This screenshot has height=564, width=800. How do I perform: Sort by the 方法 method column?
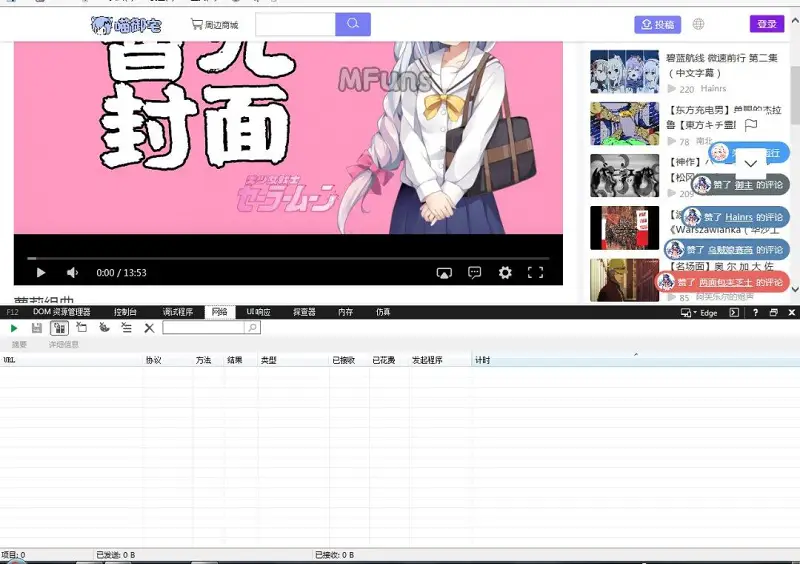pyautogui.click(x=209, y=360)
